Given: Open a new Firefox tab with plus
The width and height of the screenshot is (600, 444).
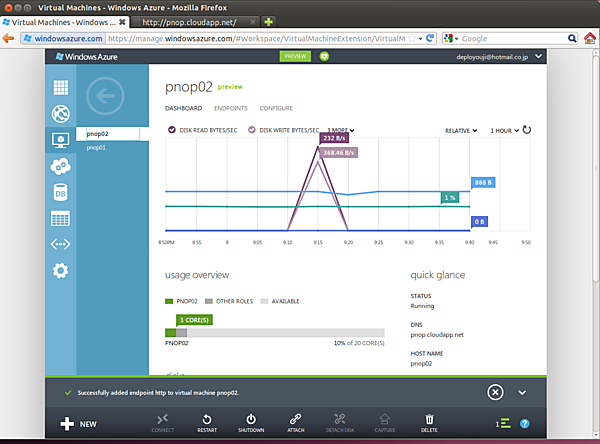Looking at the screenshot, I should [269, 22].
